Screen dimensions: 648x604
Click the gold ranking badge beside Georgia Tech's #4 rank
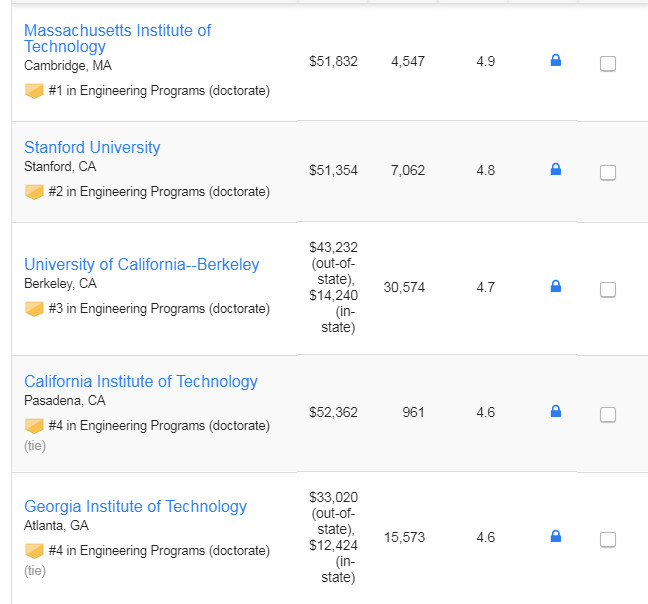point(34,551)
